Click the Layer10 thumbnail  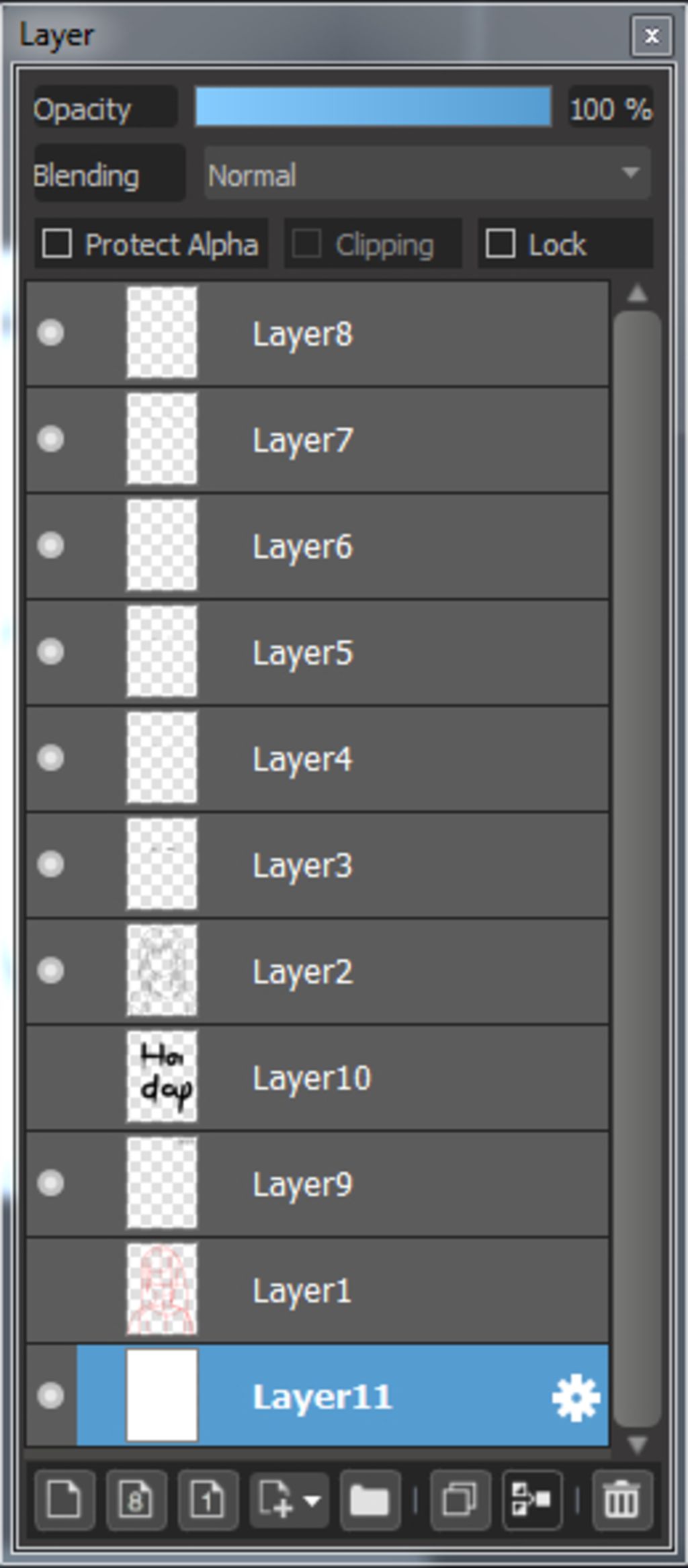pos(162,1077)
